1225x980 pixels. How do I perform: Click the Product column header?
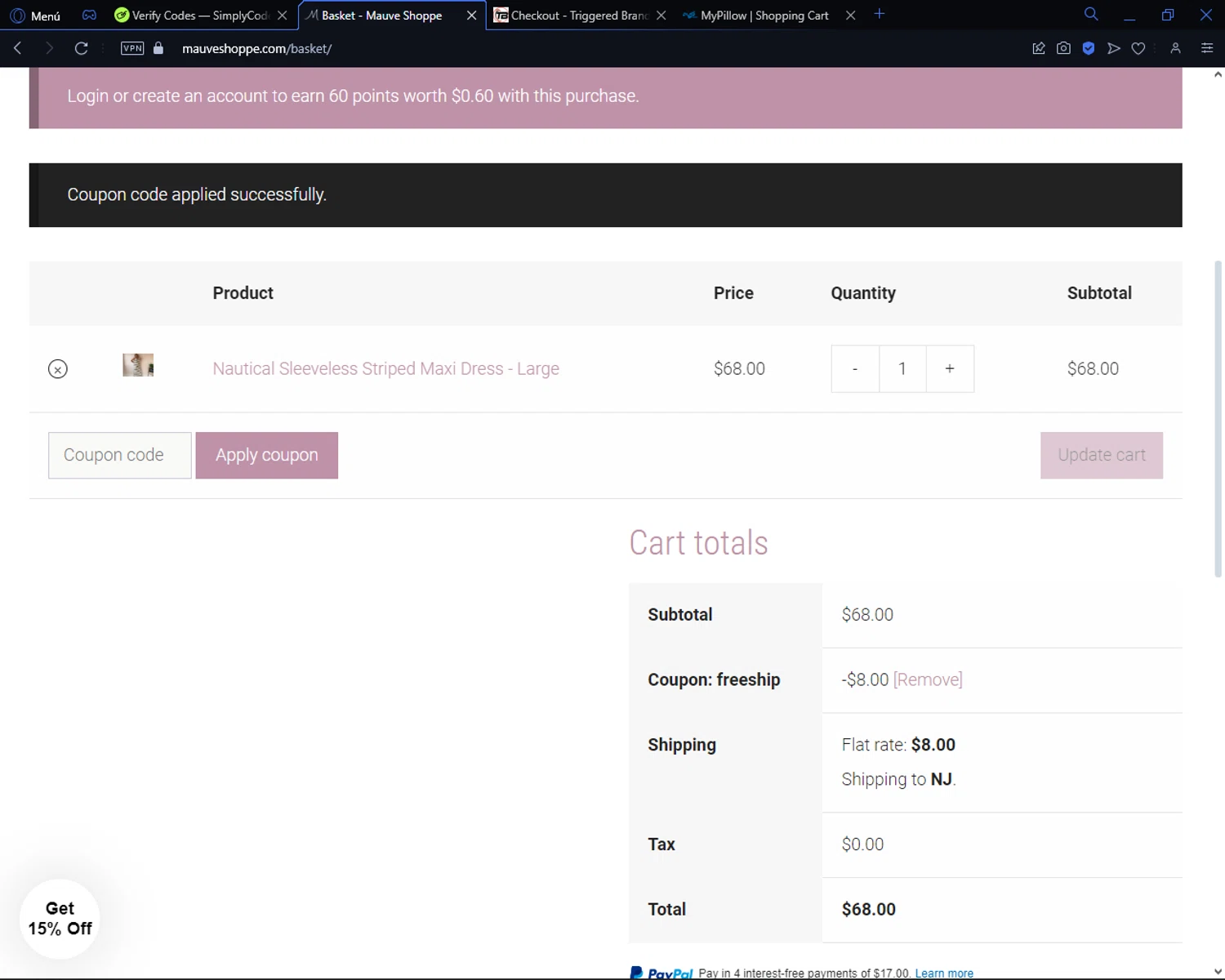click(x=243, y=293)
